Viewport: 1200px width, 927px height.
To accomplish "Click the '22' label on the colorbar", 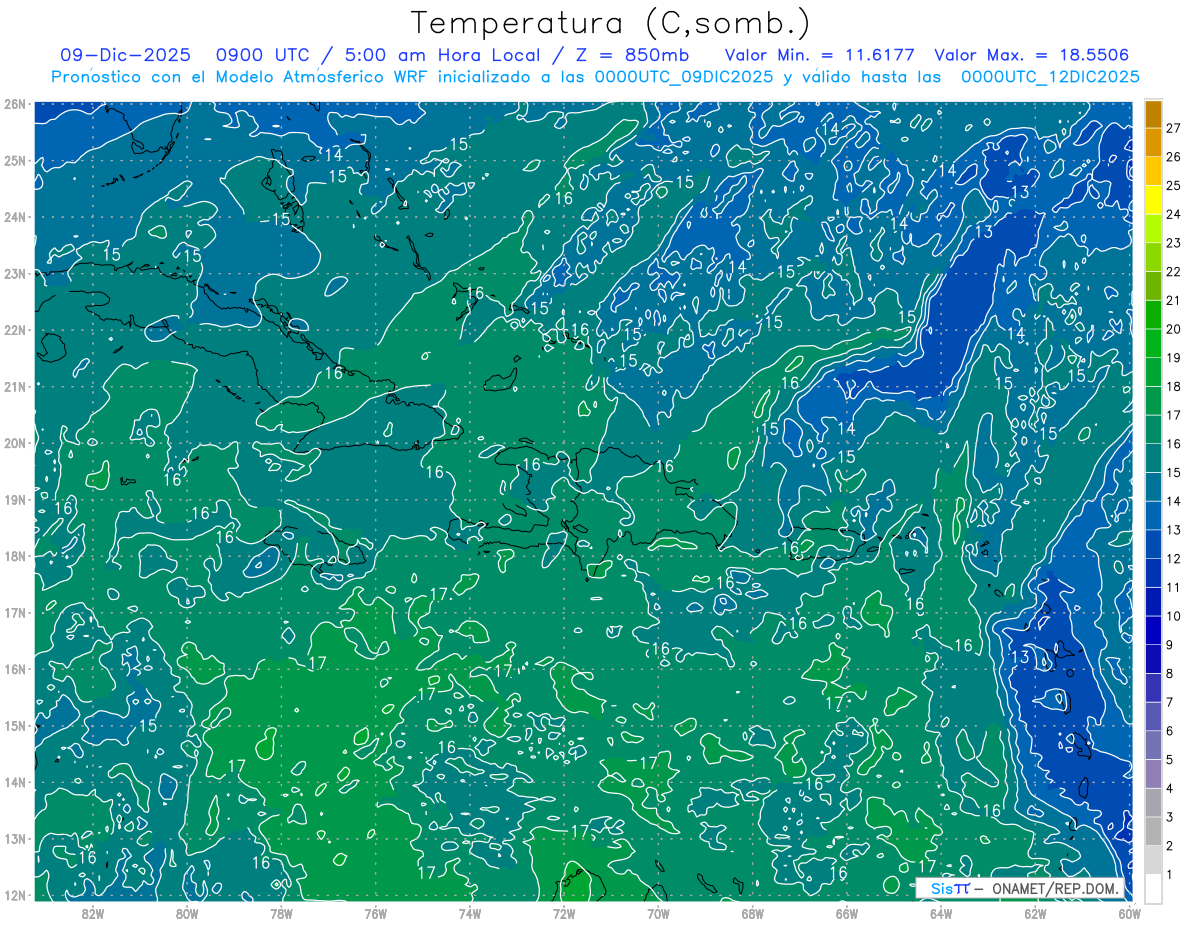I will coord(1173,272).
